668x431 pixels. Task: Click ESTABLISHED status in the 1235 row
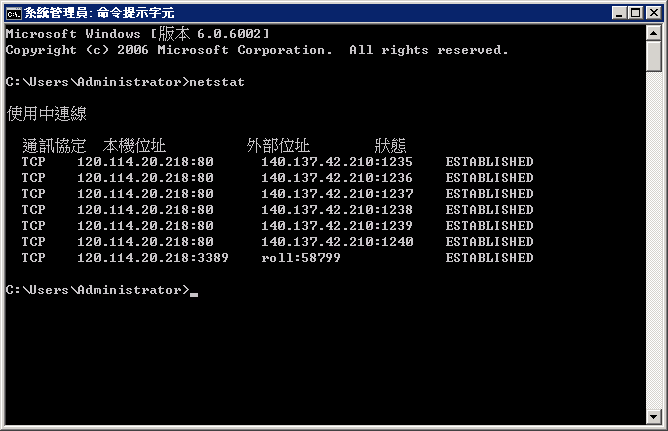[489, 162]
